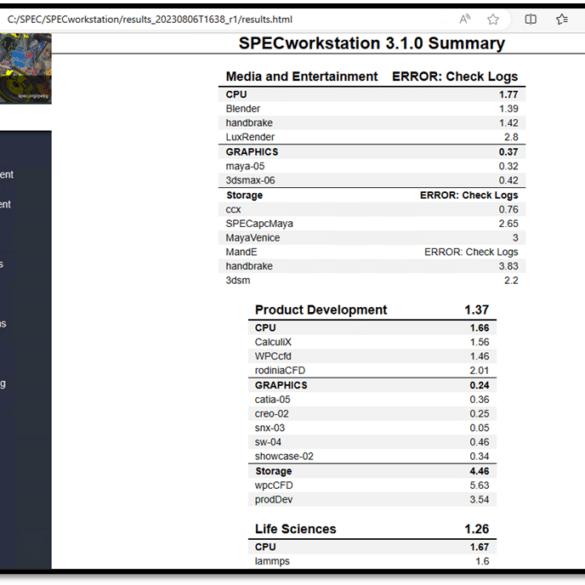The image size is (585, 585).
Task: Click Product Development score 1.37
Action: pos(476,310)
